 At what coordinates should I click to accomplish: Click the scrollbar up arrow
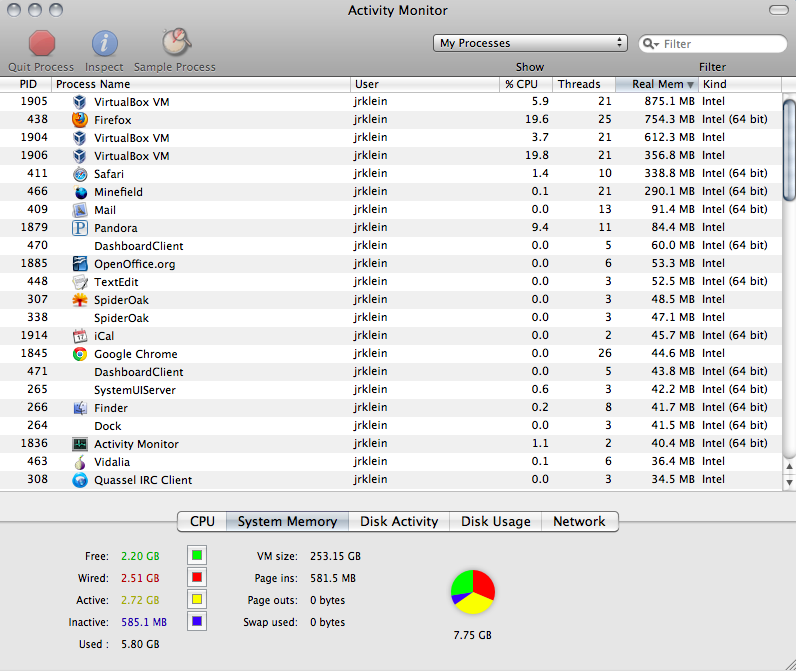coord(789,466)
